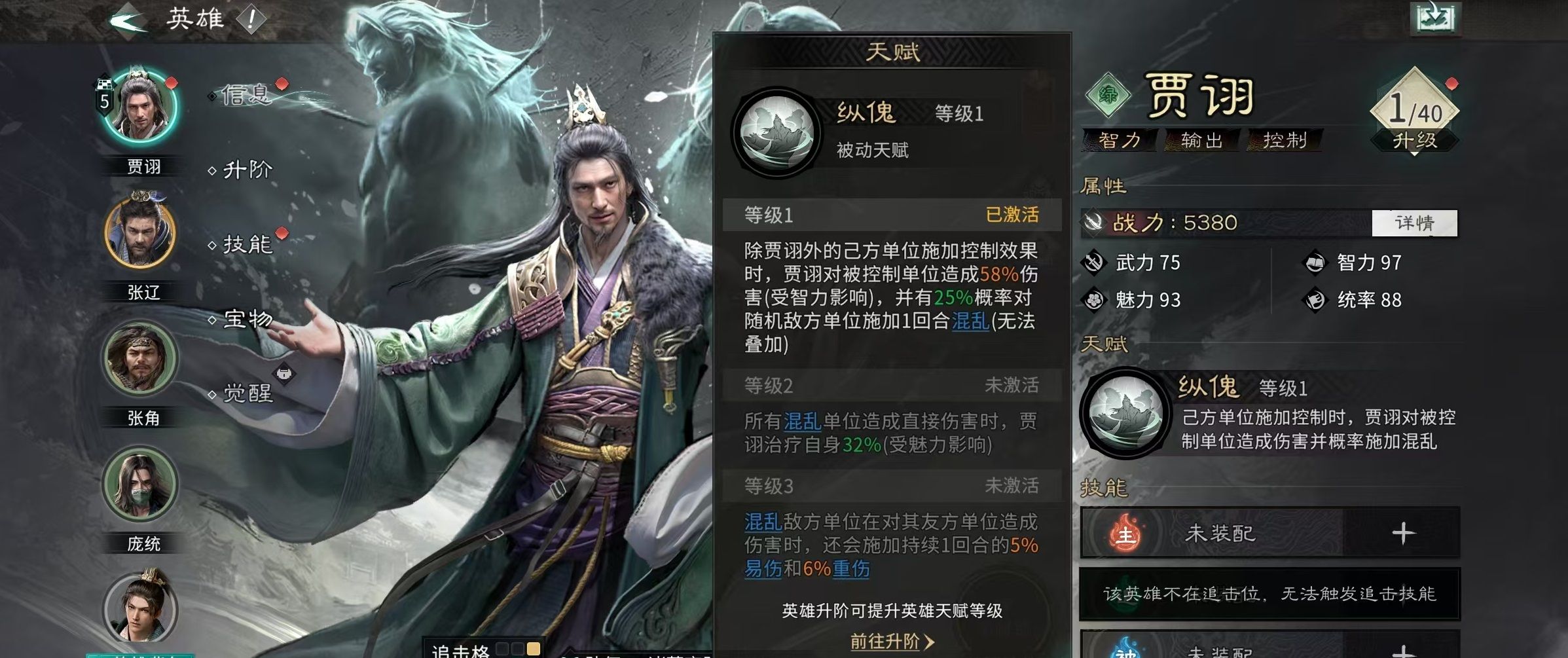Open the book icon in the top-right corner

click(1434, 18)
